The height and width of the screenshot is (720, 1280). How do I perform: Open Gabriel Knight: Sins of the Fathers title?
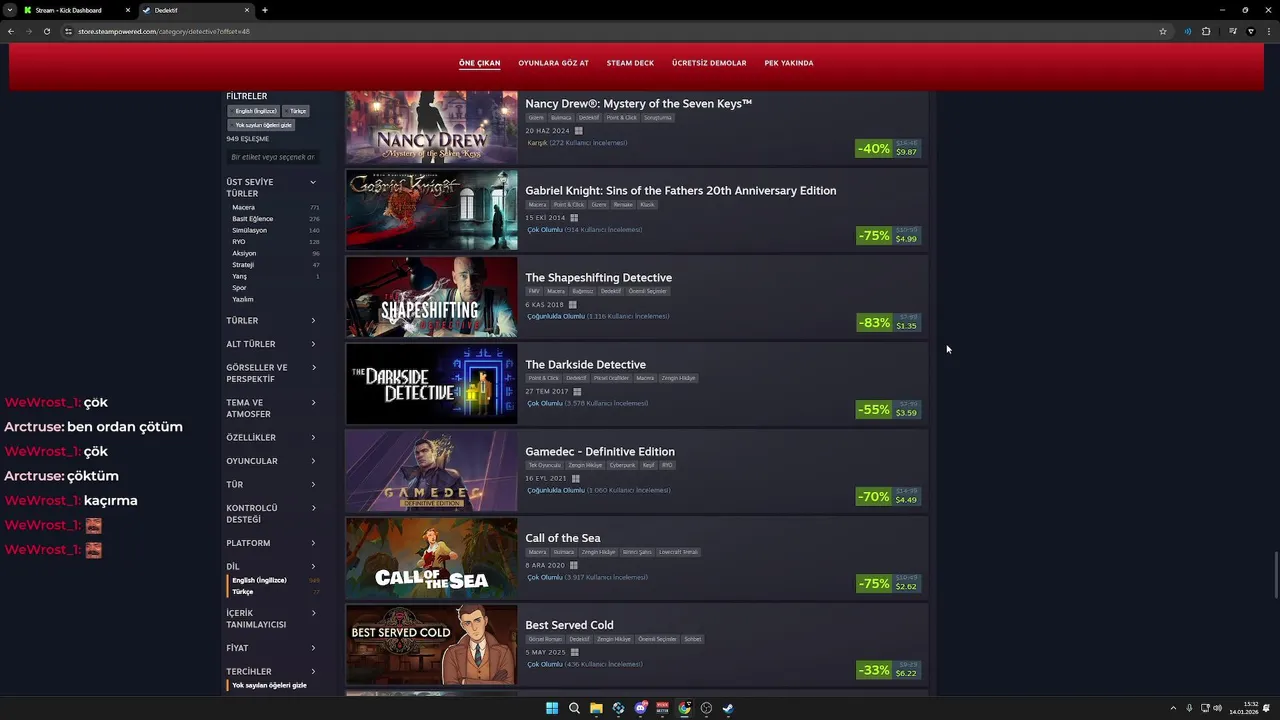click(x=681, y=190)
